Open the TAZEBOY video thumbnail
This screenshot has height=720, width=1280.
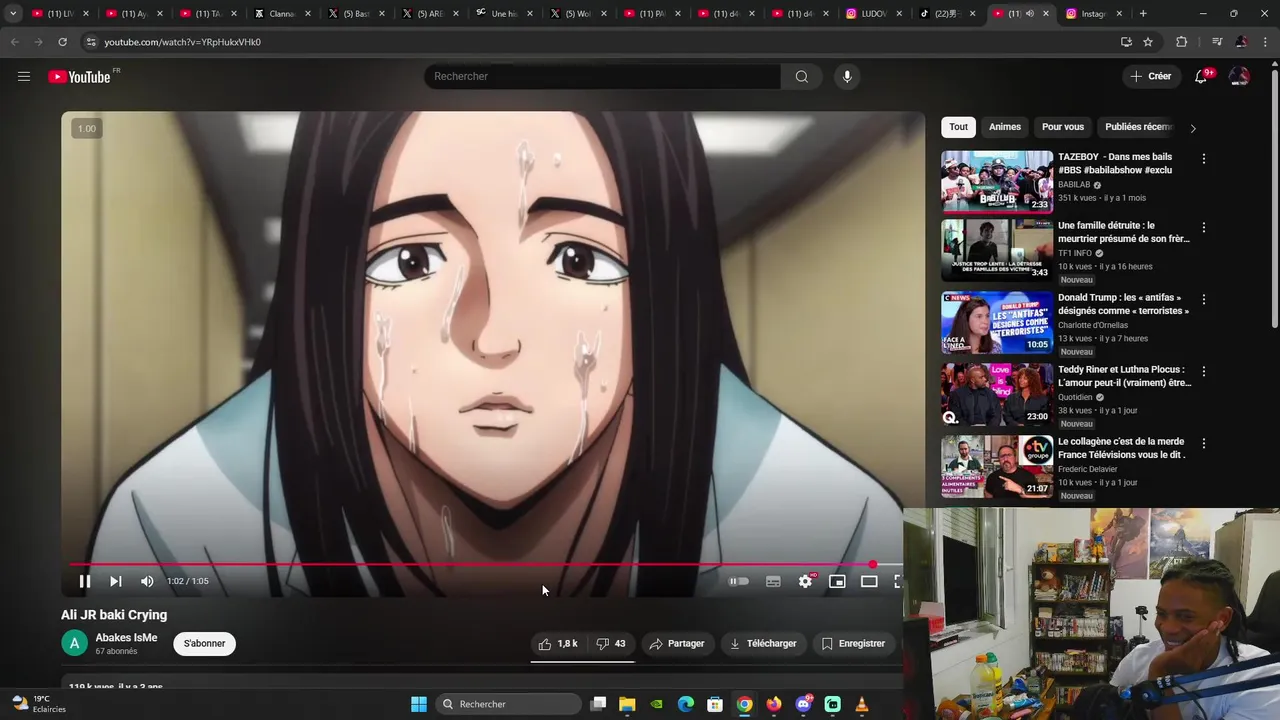(x=996, y=182)
